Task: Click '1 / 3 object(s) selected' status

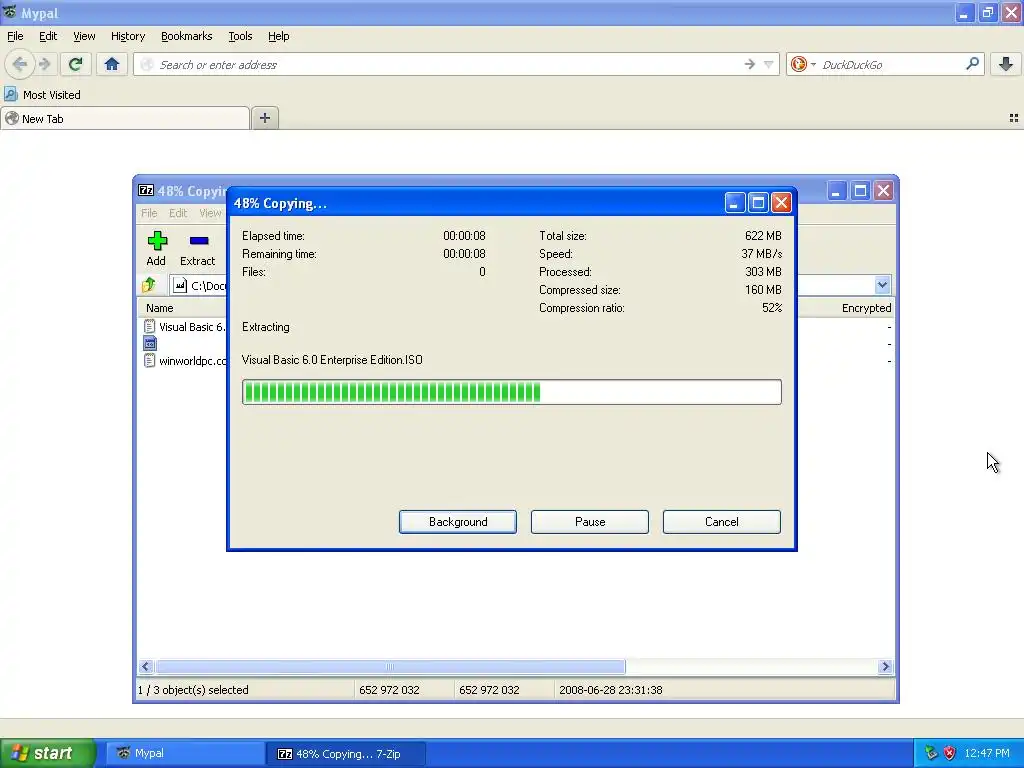Action: click(x=193, y=690)
